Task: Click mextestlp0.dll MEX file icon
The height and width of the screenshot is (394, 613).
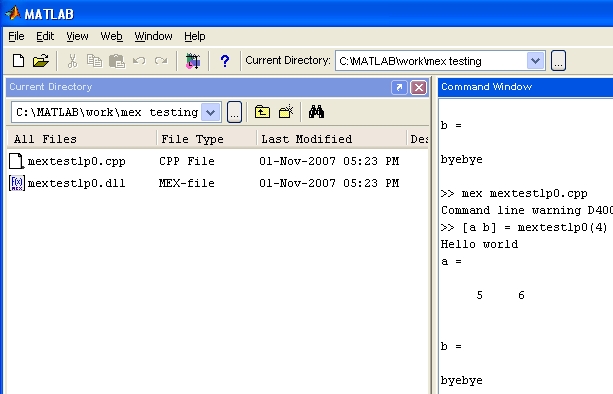Action: [17, 183]
